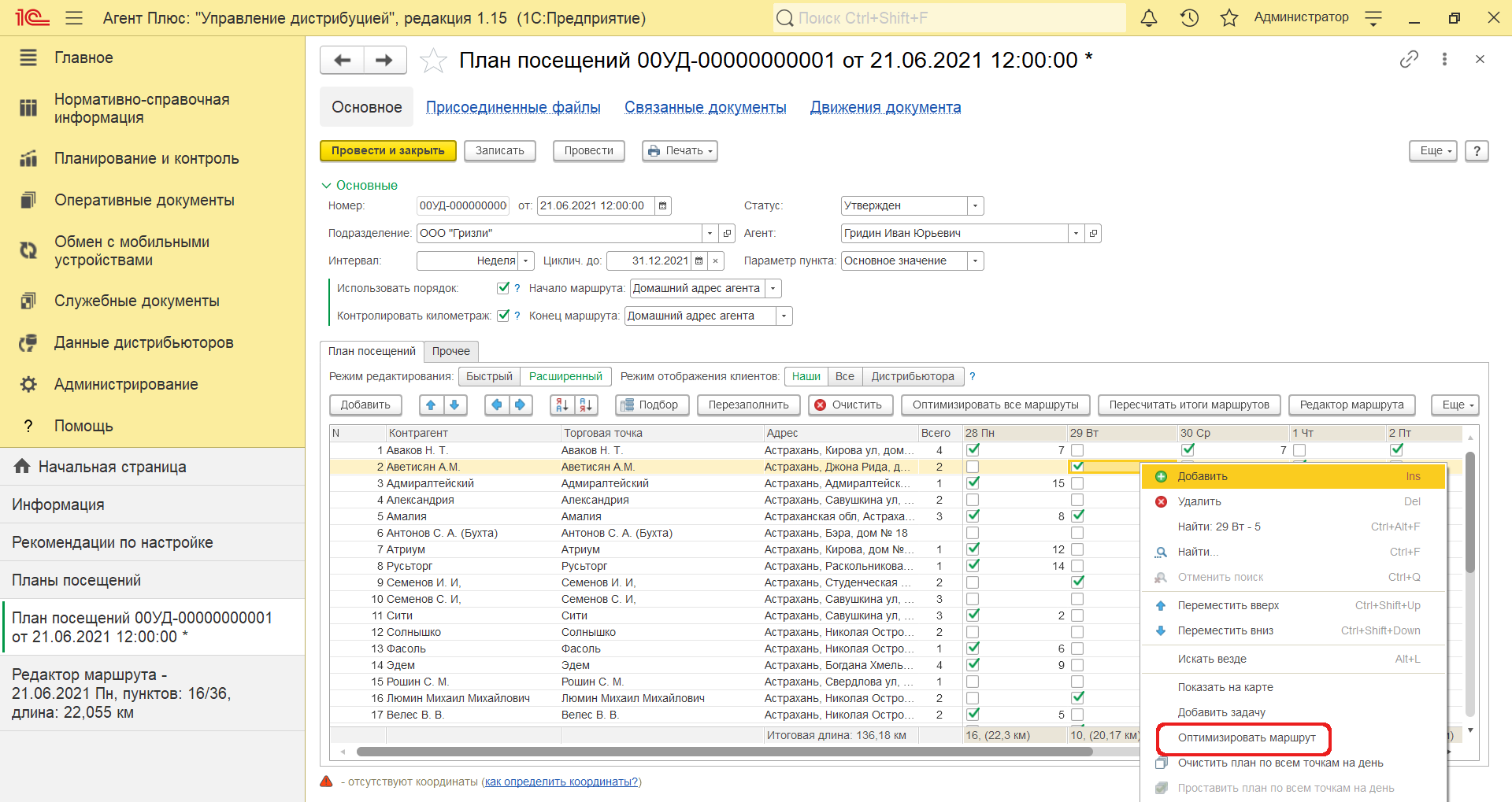The height and width of the screenshot is (802, 1512).
Task: Open Подразделение dropdown arrow
Action: coord(710,234)
